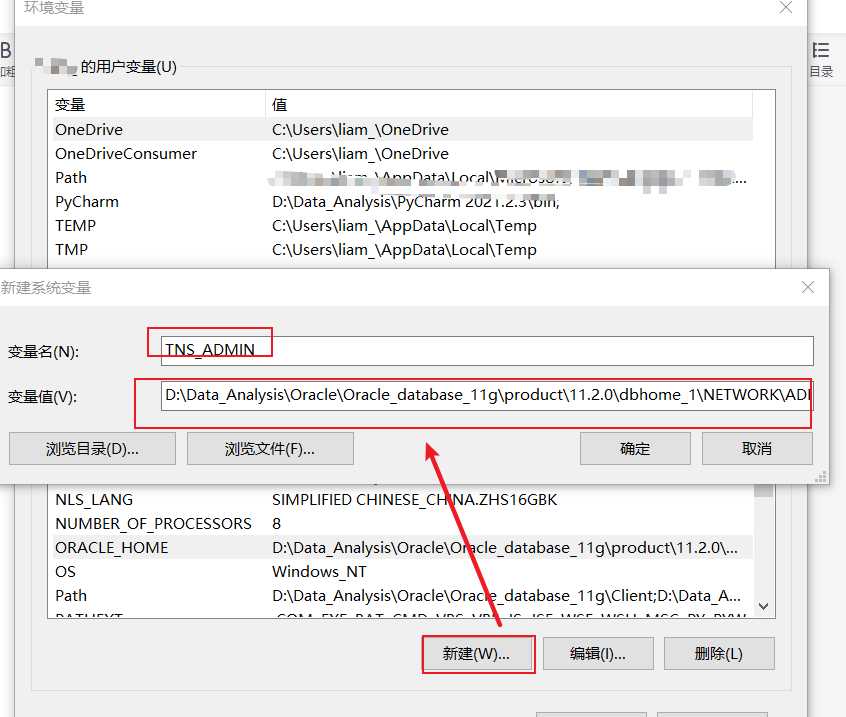Select the TMP user variable row

(x=402, y=250)
